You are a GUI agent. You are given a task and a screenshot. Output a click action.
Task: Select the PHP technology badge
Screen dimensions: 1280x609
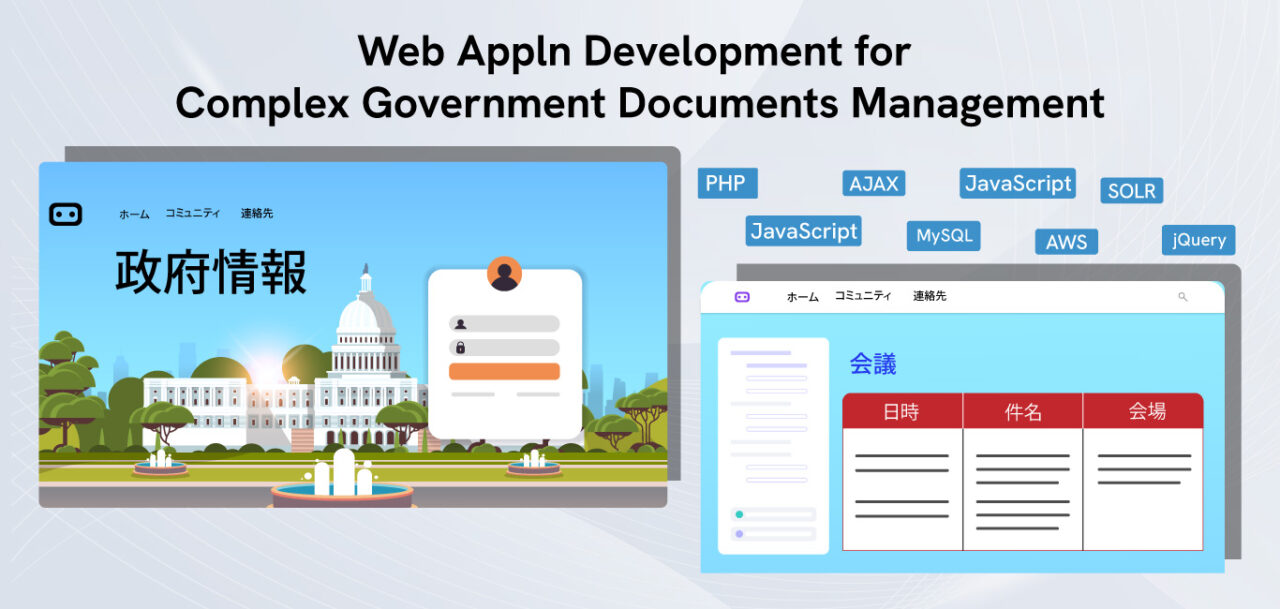[727, 183]
